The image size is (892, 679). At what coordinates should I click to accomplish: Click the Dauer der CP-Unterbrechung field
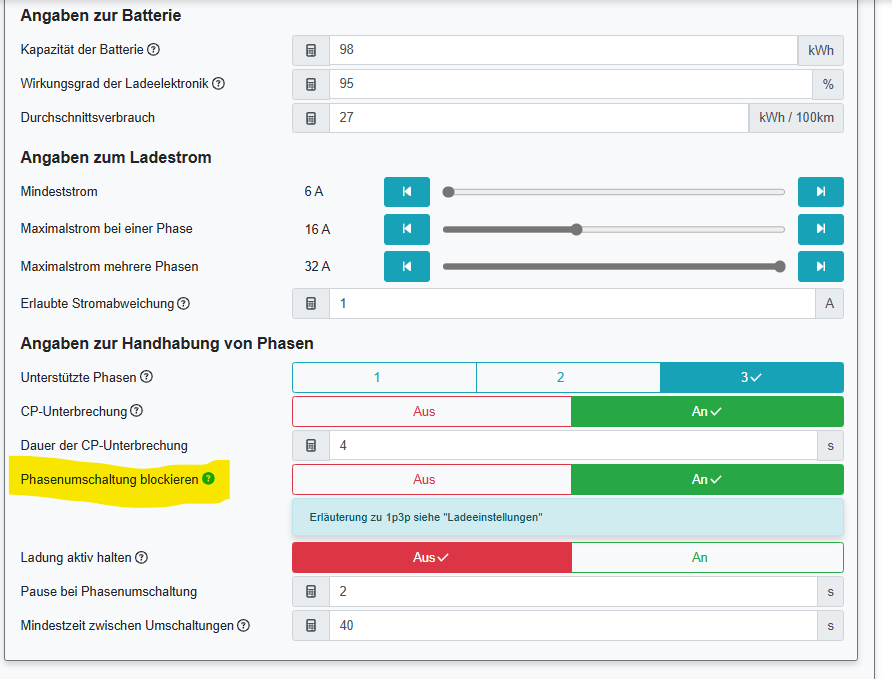pyautogui.click(x=572, y=445)
